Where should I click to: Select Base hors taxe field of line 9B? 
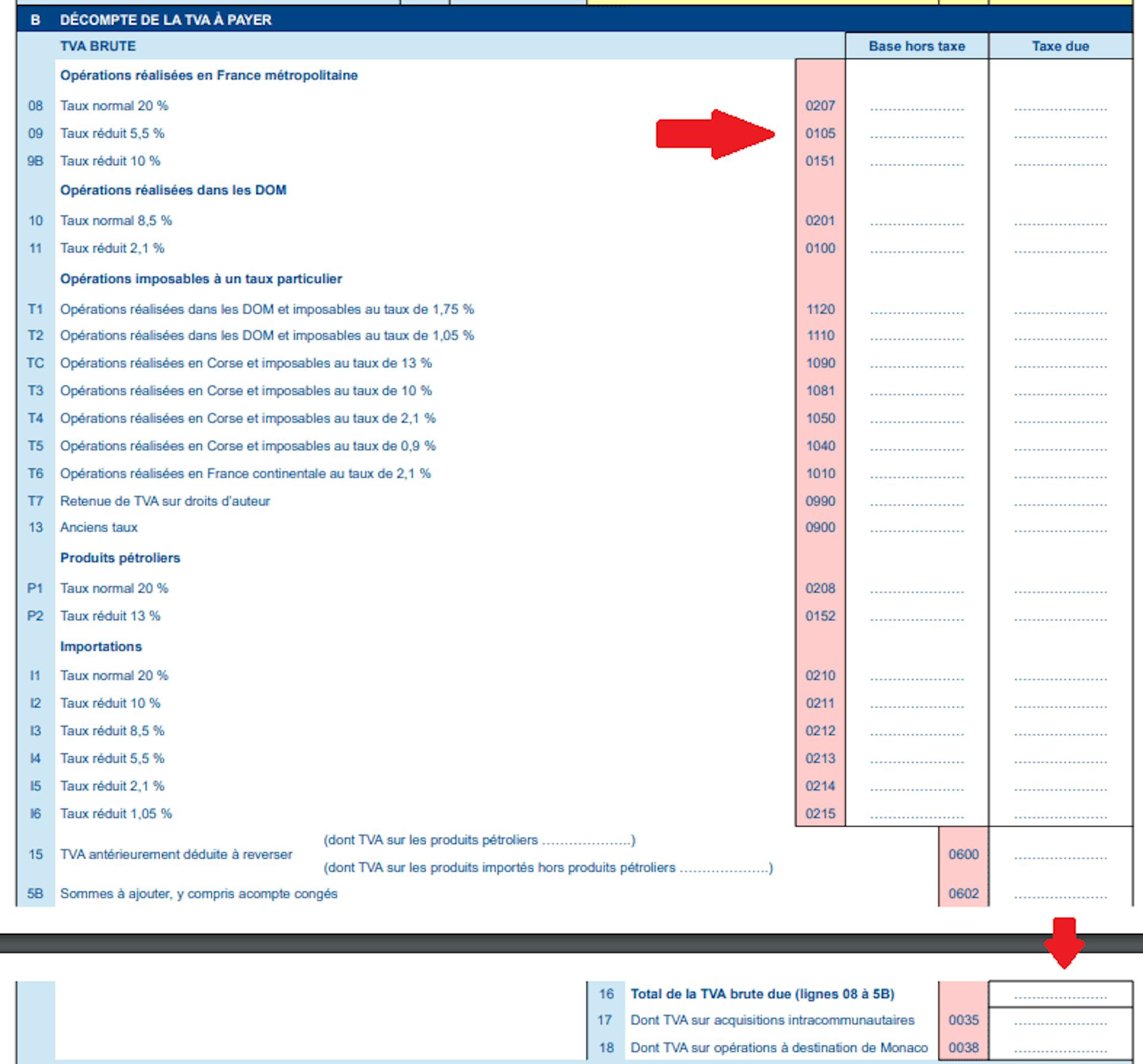point(917,162)
